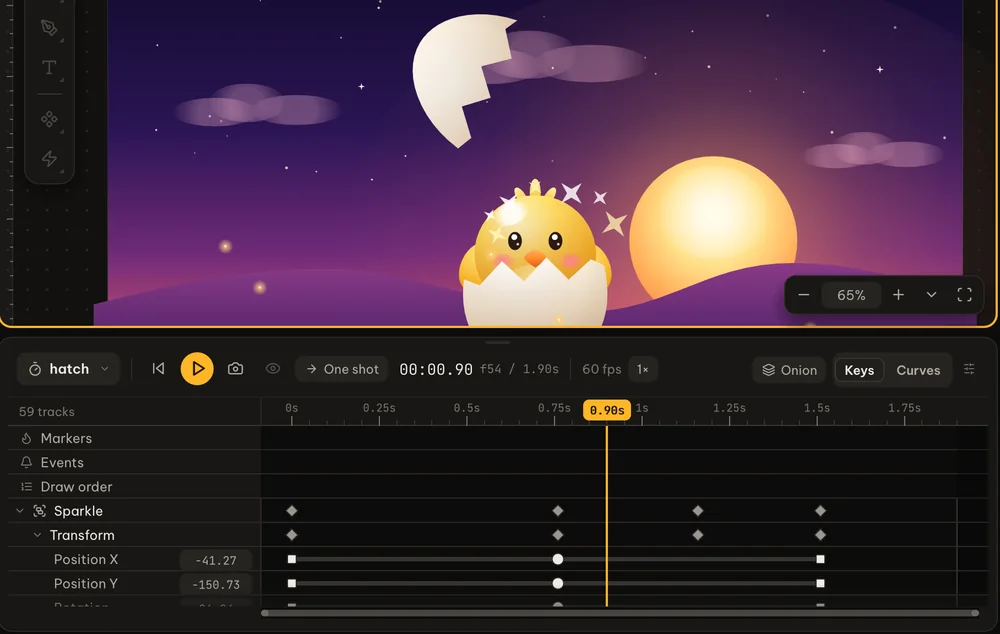The image size is (1000, 634).
Task: Click the Sparkle target icon
Action: point(40,511)
